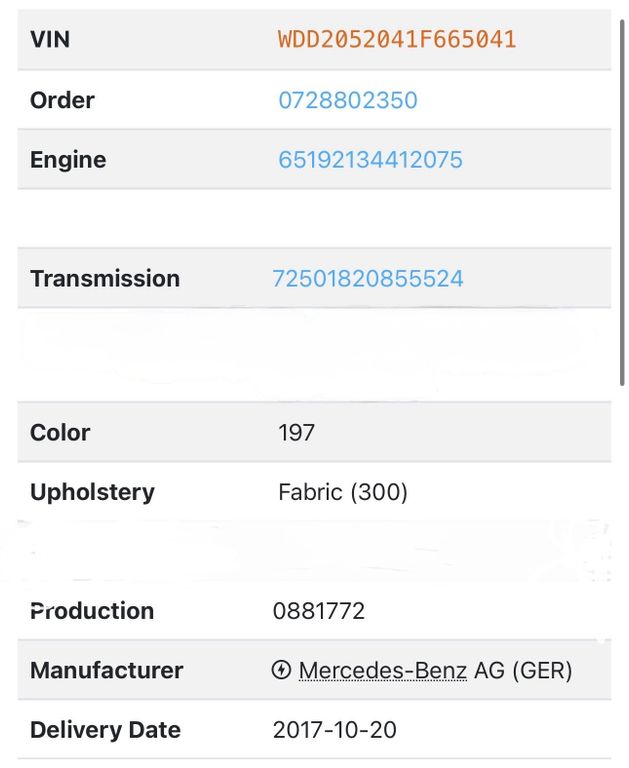The height and width of the screenshot is (768, 629).
Task: Select the Engine row label
Action: [68, 160]
